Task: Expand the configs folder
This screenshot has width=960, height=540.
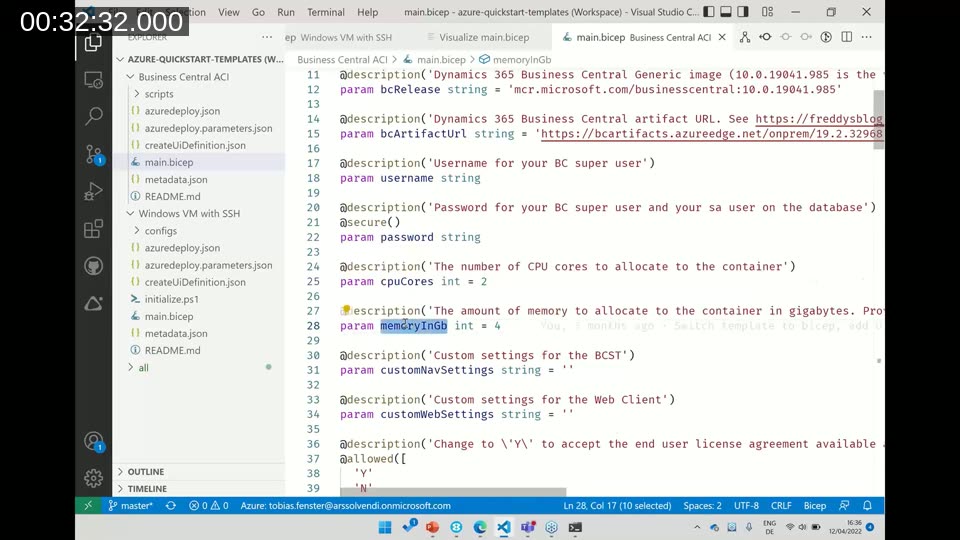Action: pyautogui.click(x=160, y=231)
